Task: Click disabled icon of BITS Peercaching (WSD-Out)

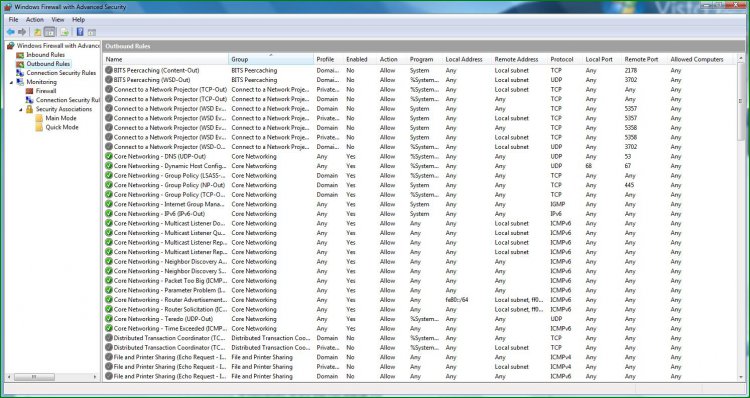Action: [x=109, y=80]
